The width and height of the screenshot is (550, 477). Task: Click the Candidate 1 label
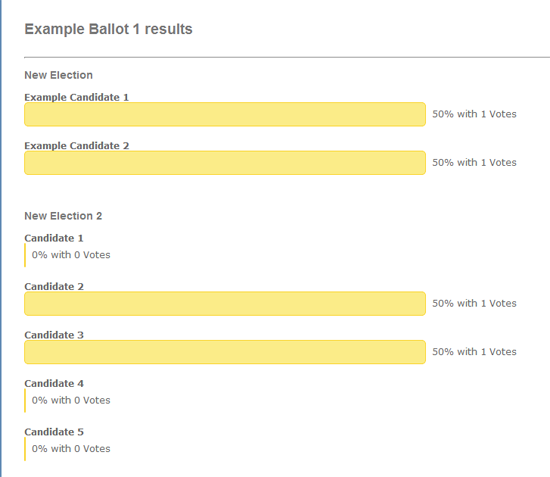(54, 238)
